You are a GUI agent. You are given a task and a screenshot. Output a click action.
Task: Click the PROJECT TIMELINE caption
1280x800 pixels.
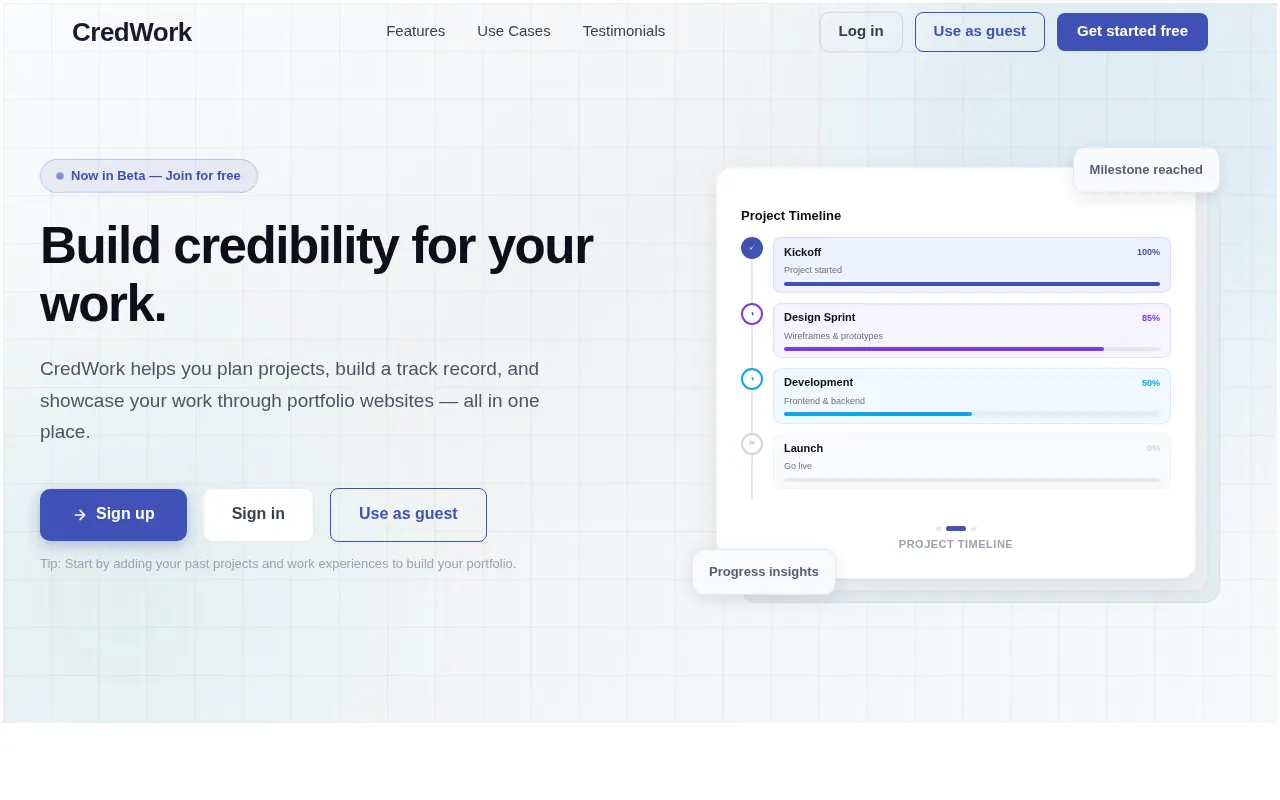tap(956, 544)
